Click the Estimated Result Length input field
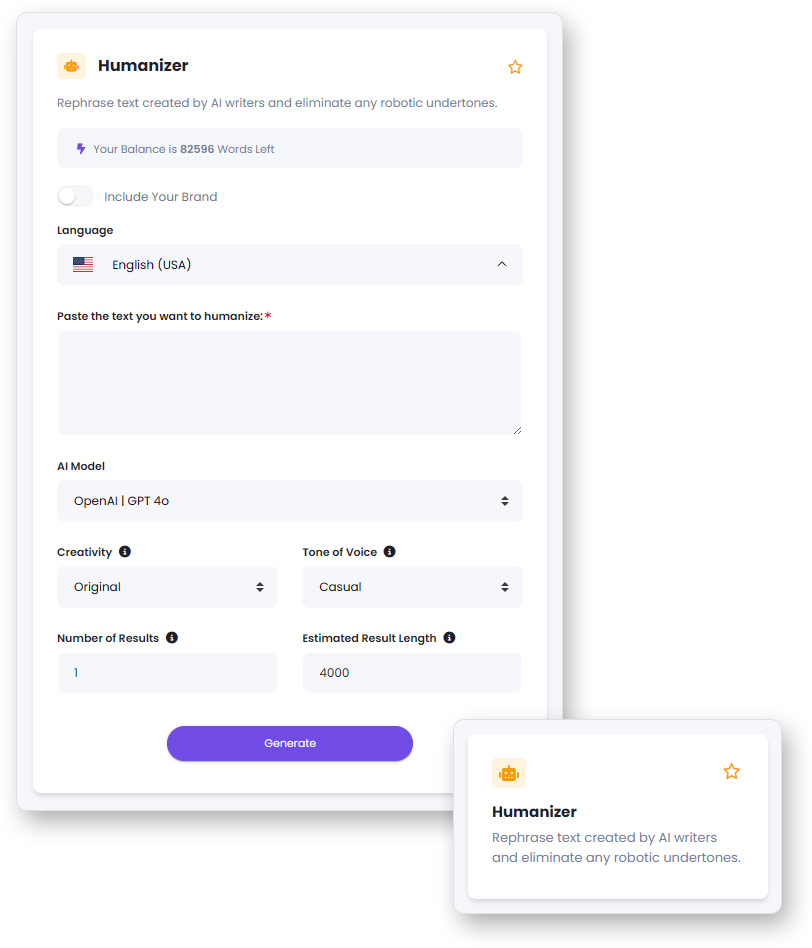 (x=412, y=673)
